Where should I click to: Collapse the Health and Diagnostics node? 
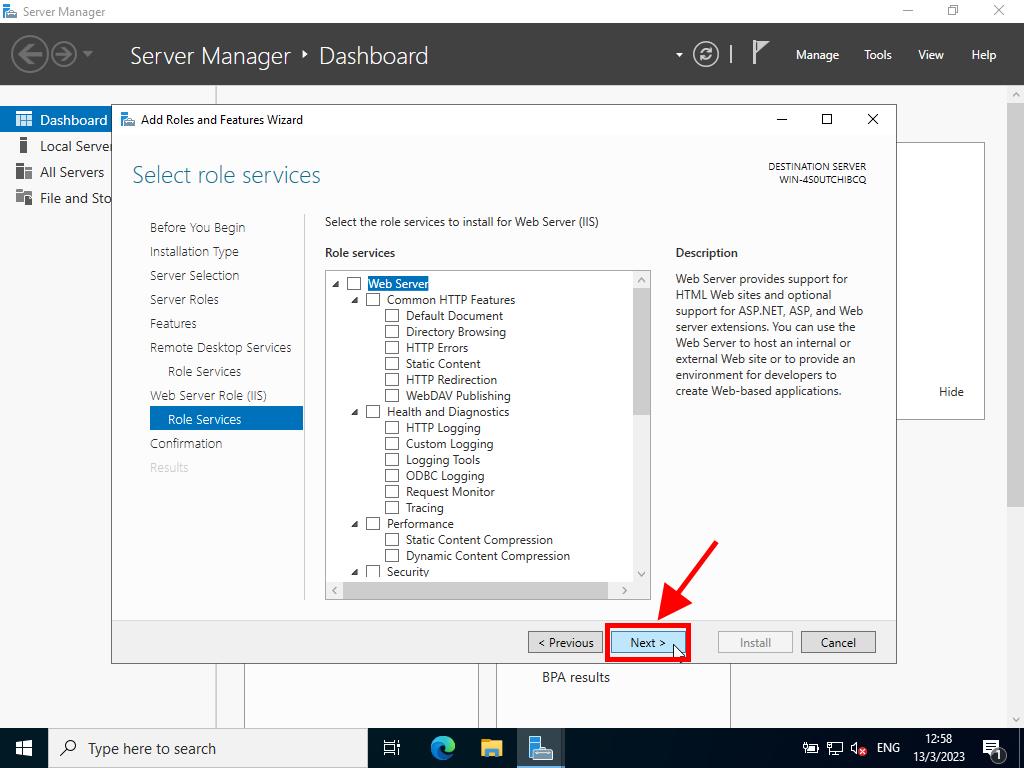point(355,412)
